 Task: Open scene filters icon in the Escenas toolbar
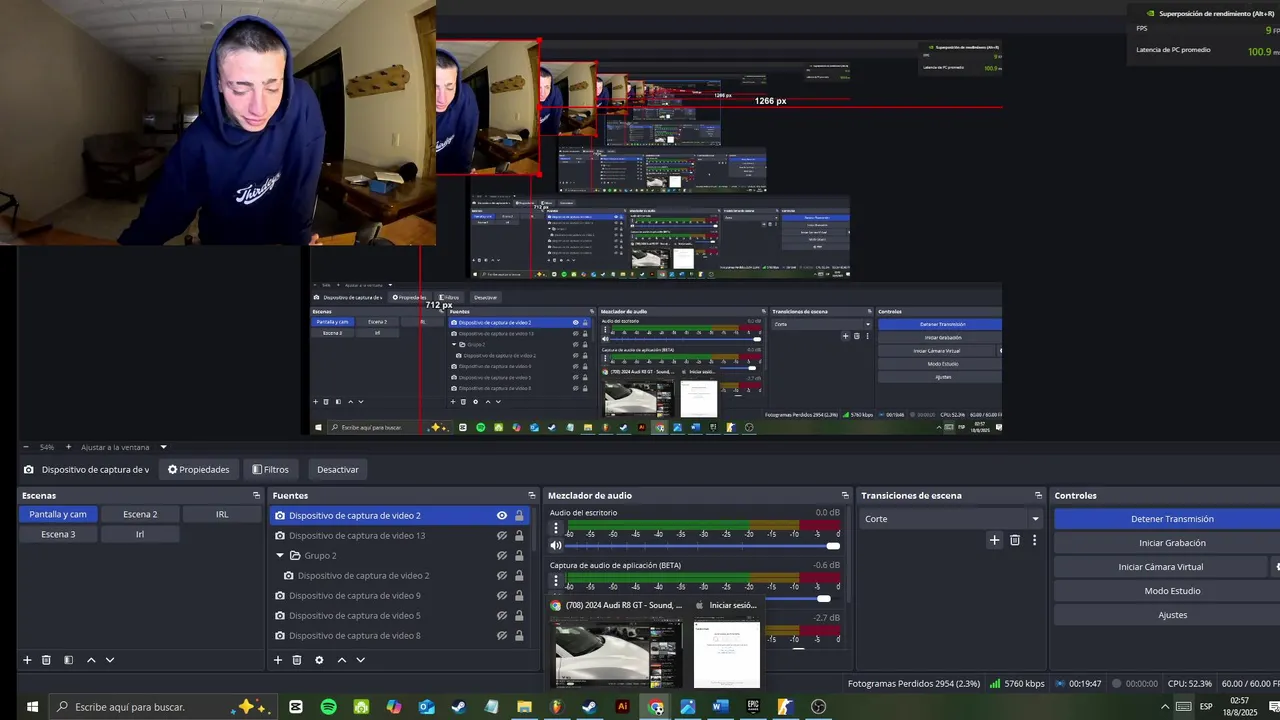coord(68,660)
